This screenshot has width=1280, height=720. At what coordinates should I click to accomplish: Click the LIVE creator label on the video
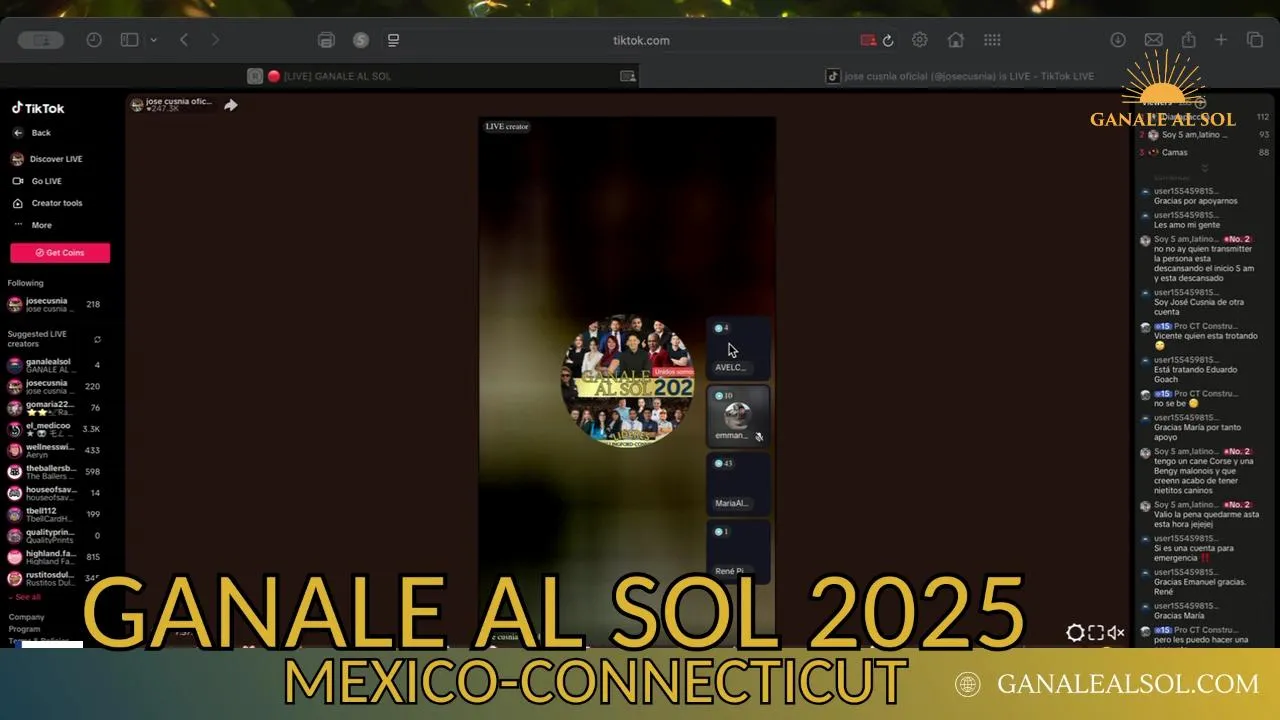point(507,127)
